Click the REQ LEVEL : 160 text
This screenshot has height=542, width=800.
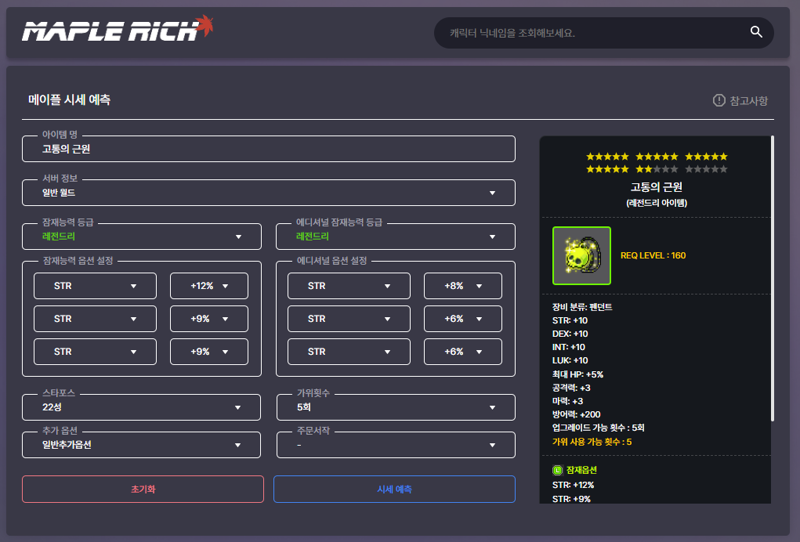pos(653,256)
